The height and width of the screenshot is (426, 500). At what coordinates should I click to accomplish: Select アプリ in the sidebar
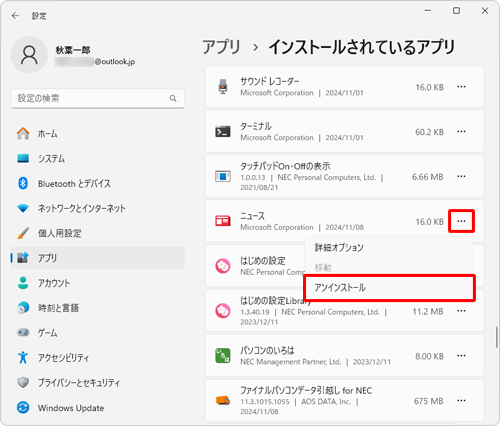(x=98, y=258)
